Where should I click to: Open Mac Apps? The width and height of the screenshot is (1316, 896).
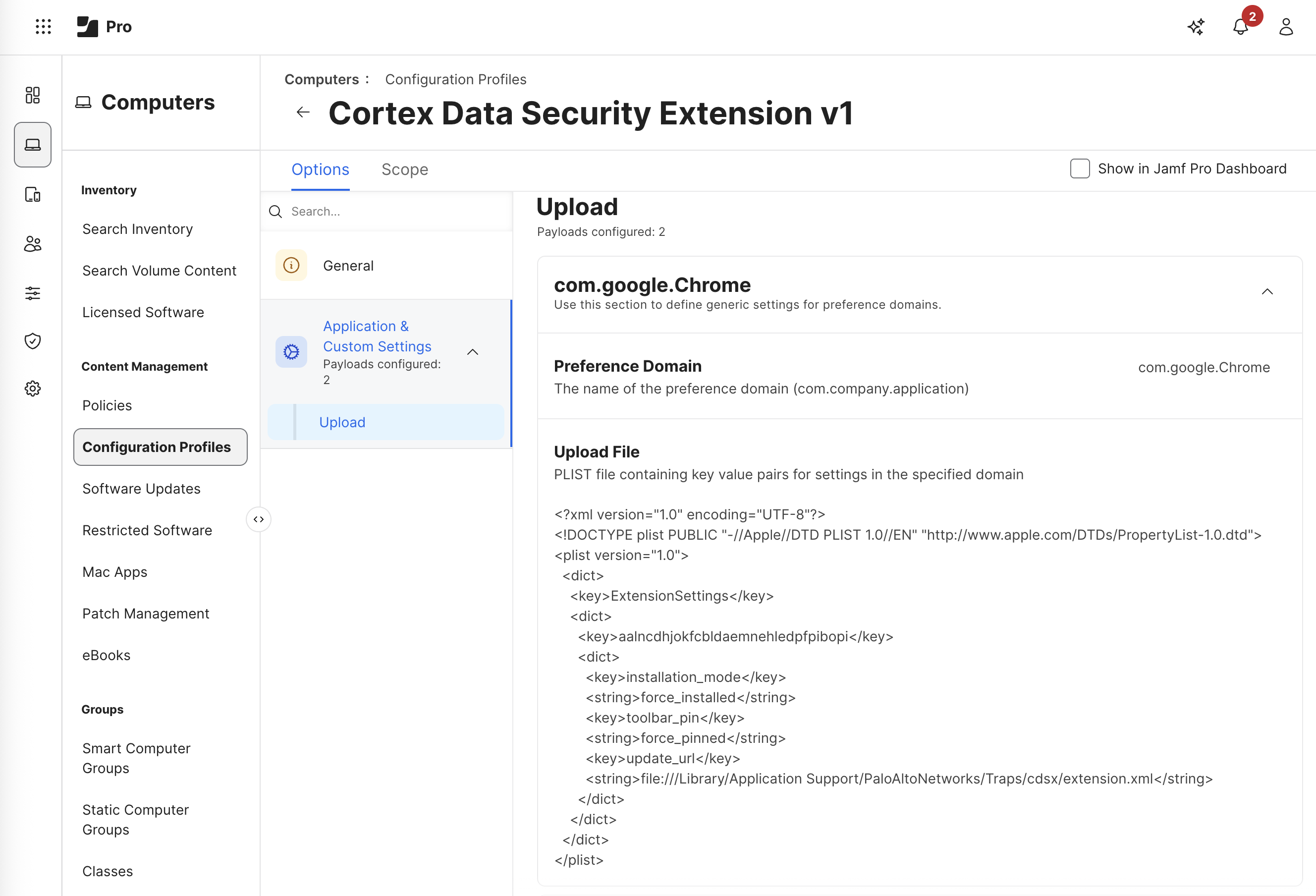pyautogui.click(x=115, y=572)
